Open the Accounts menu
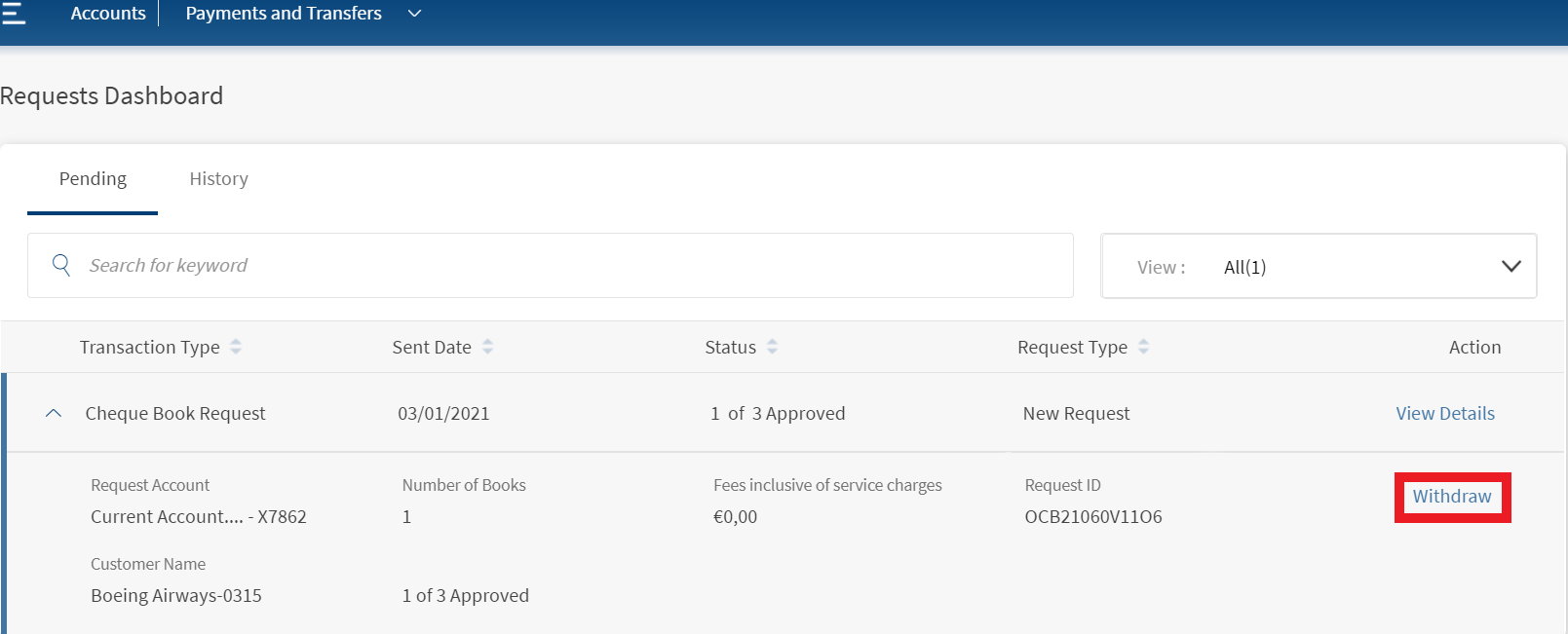 (108, 14)
